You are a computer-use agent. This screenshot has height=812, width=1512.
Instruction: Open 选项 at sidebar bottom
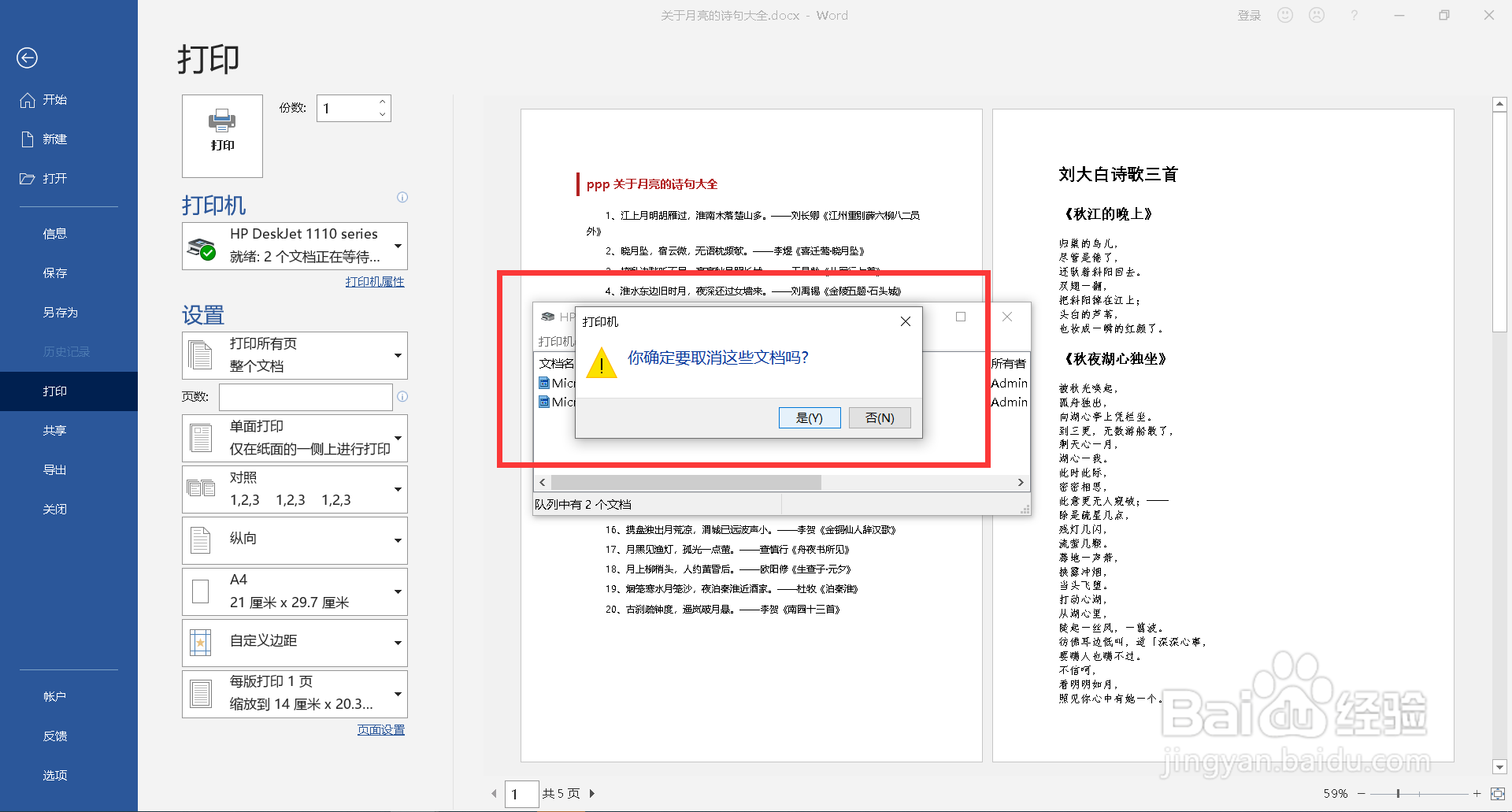coord(55,776)
